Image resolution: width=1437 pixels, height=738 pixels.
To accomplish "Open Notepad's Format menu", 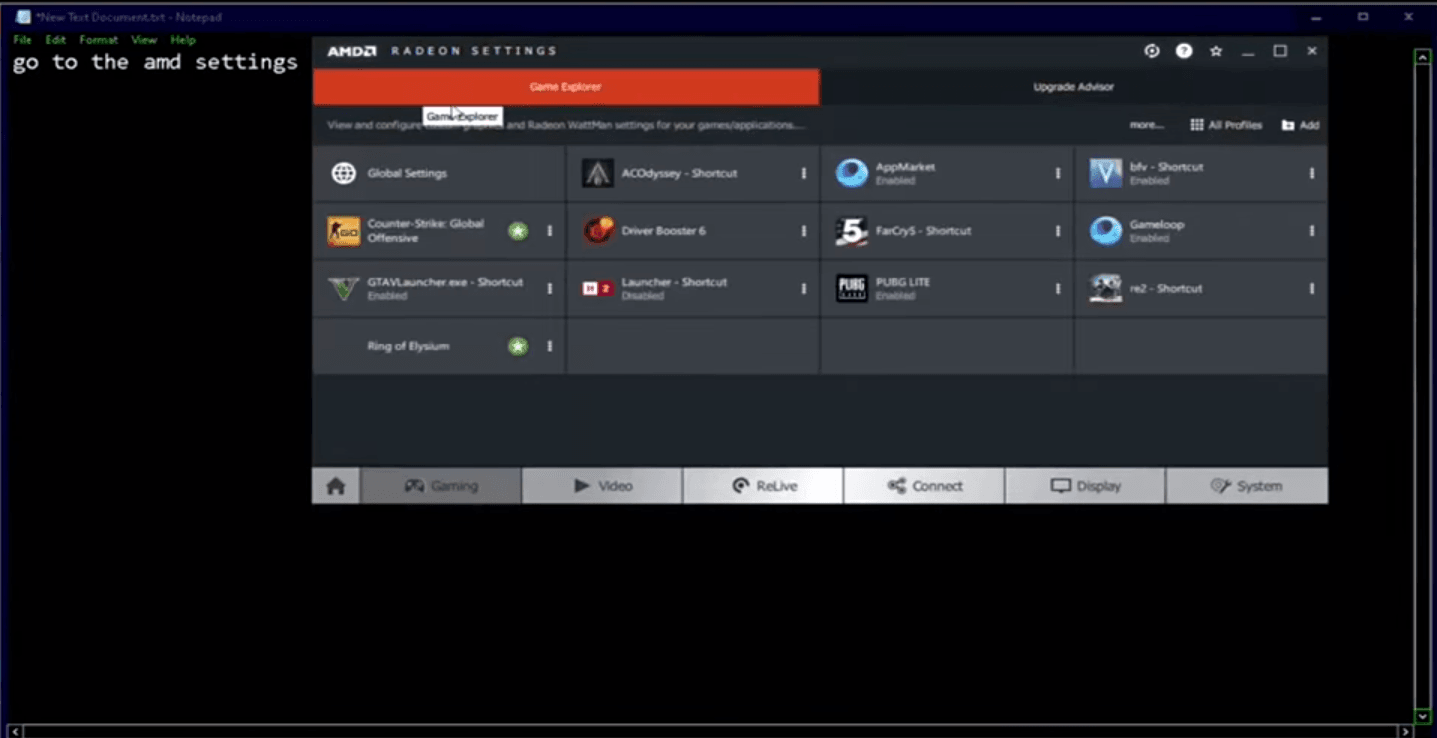I will pyautogui.click(x=98, y=40).
